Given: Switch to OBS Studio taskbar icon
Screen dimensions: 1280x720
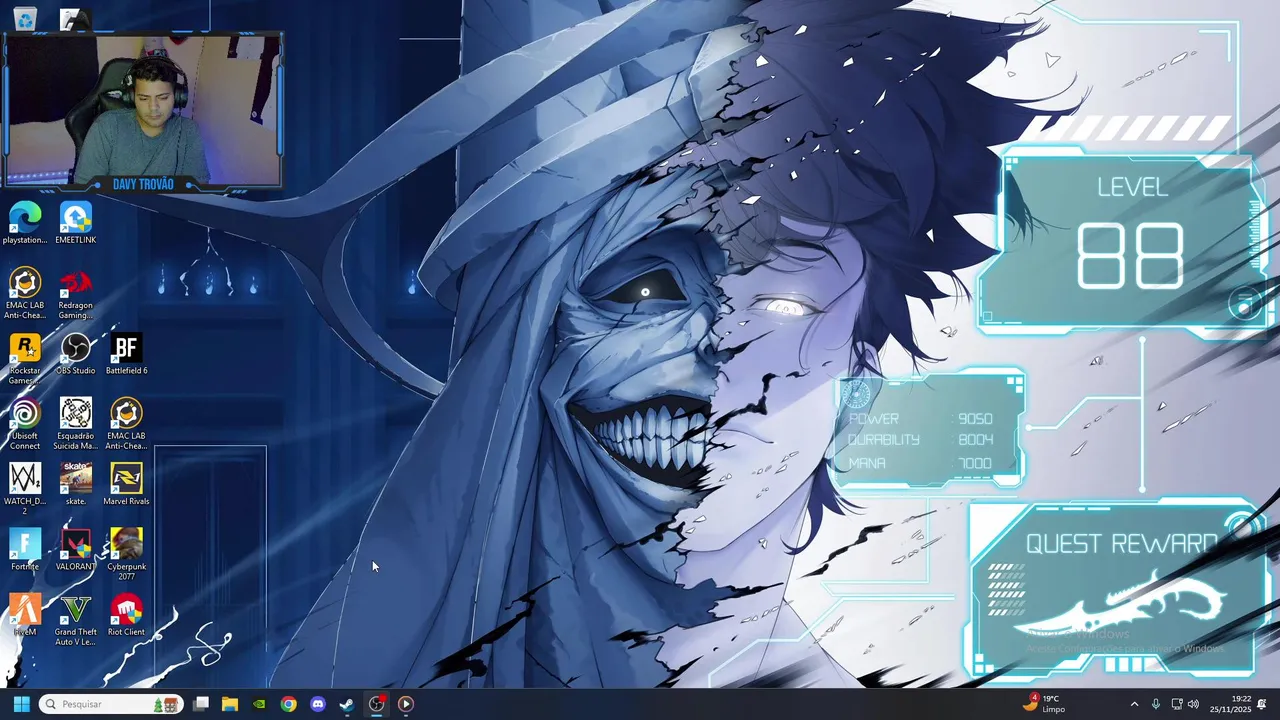Looking at the screenshot, I should (x=376, y=704).
